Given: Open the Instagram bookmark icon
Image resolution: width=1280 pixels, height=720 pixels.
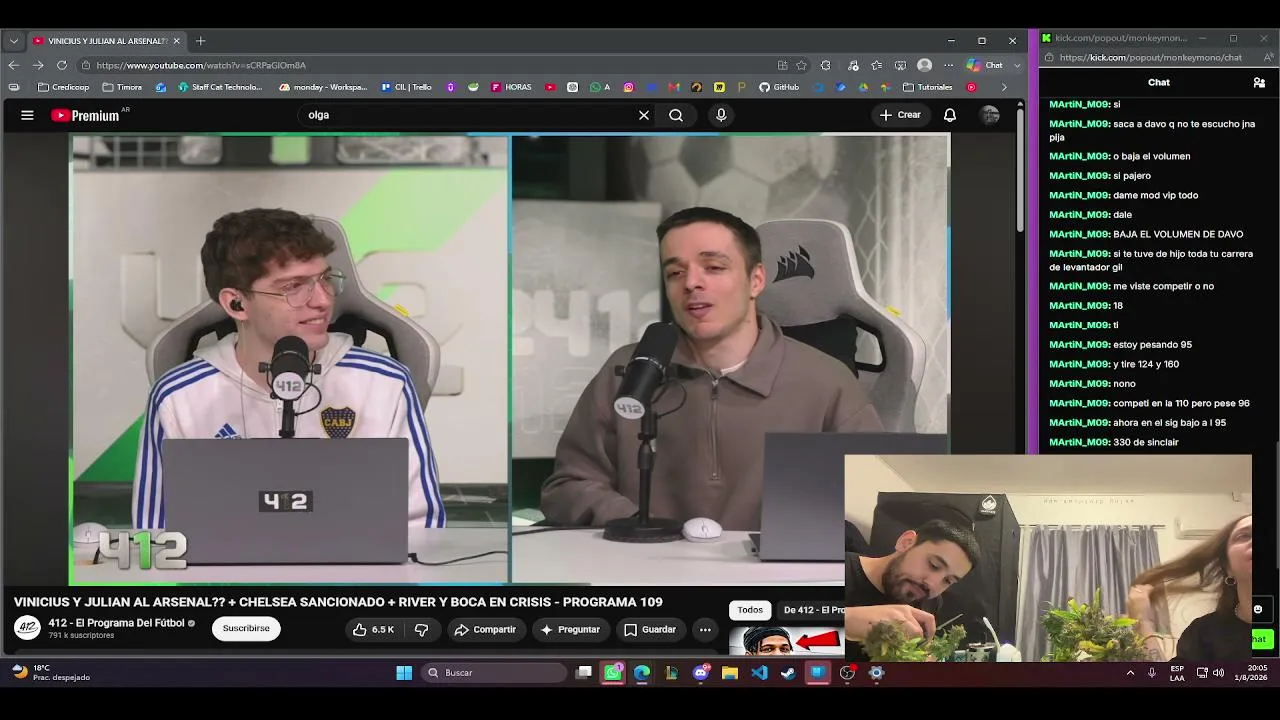Looking at the screenshot, I should point(629,87).
